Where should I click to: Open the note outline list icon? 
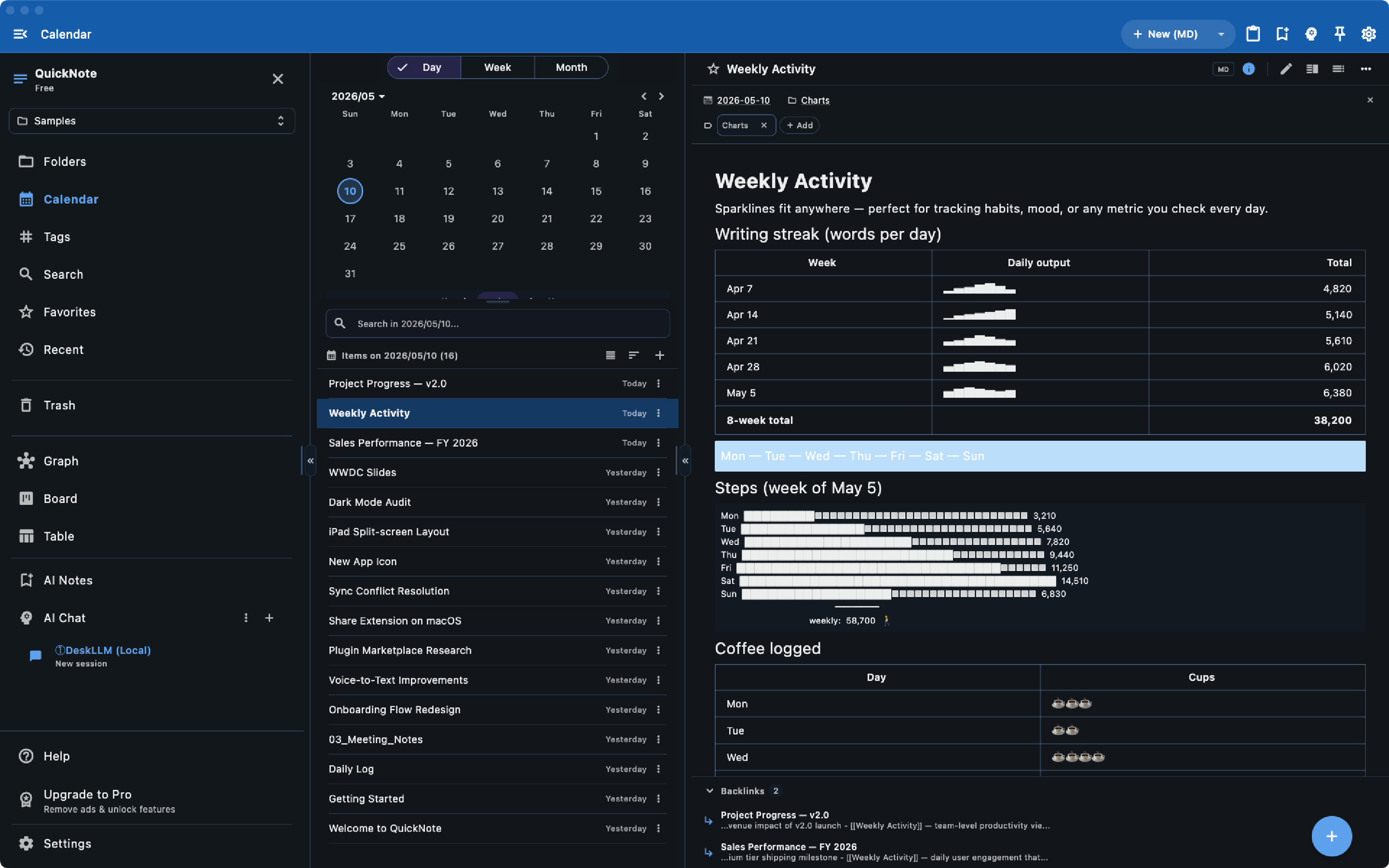[x=1338, y=69]
